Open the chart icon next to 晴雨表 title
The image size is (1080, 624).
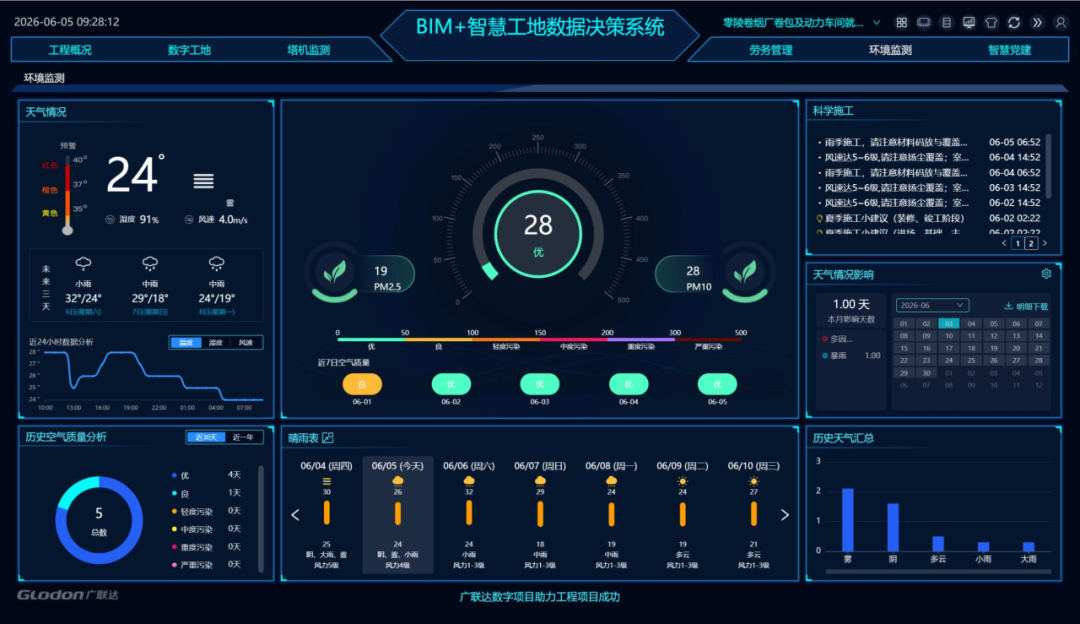(x=328, y=437)
